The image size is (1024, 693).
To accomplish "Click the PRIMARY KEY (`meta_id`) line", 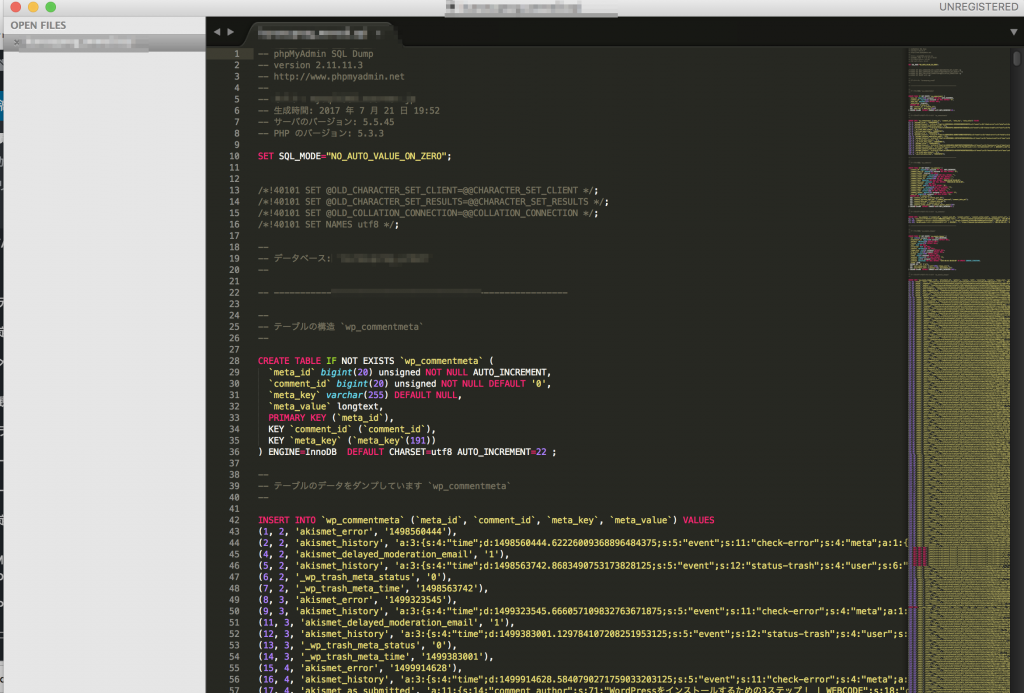I will [330, 417].
